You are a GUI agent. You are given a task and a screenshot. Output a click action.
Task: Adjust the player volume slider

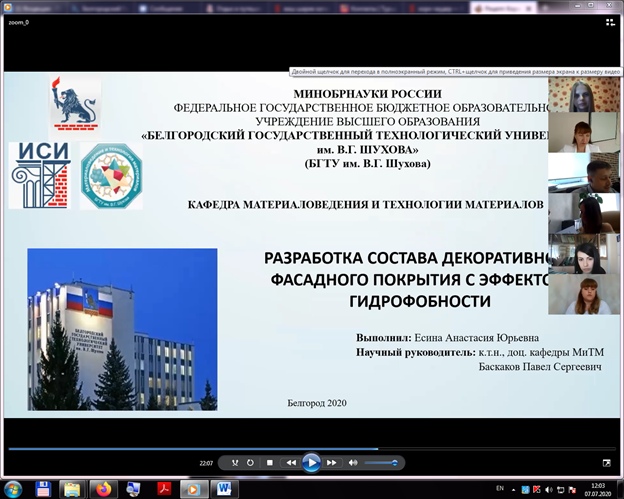coord(381,463)
